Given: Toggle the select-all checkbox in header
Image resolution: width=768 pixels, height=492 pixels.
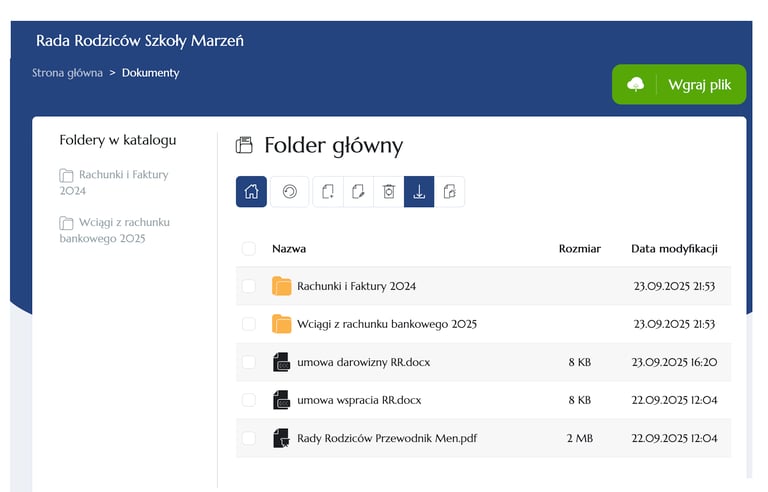Looking at the screenshot, I should (x=249, y=248).
